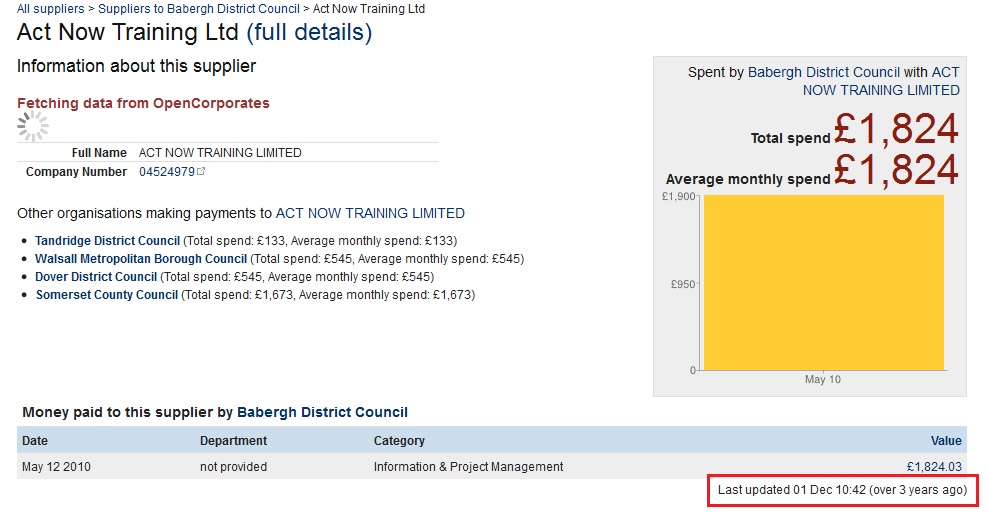Click the Value column header
This screenshot has width=987, height=514.
coord(945,441)
